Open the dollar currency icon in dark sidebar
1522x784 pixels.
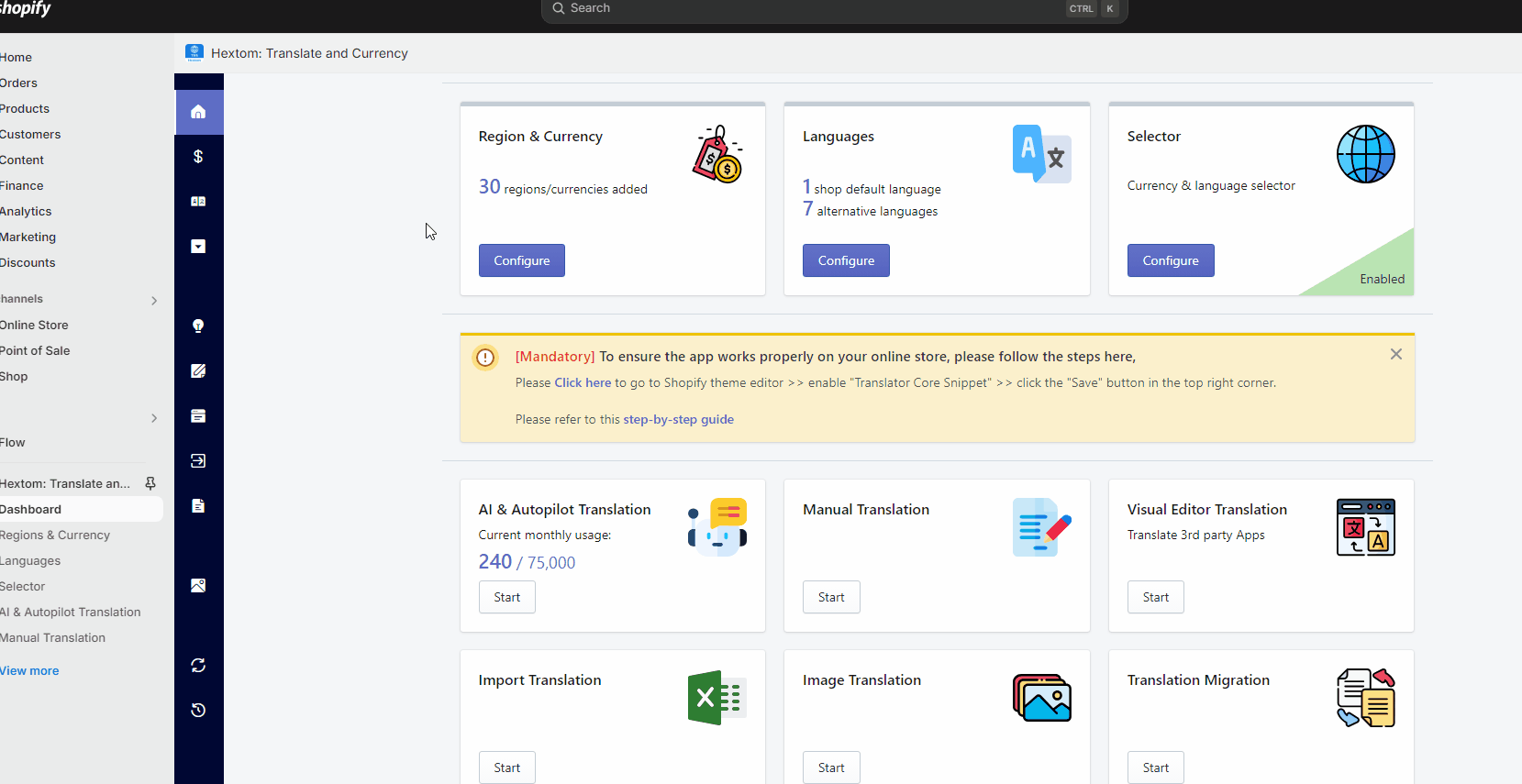coord(198,157)
